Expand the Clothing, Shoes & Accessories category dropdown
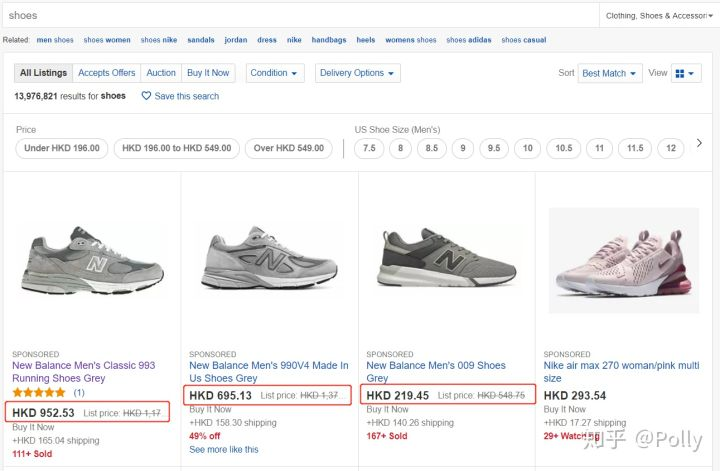 coord(658,15)
